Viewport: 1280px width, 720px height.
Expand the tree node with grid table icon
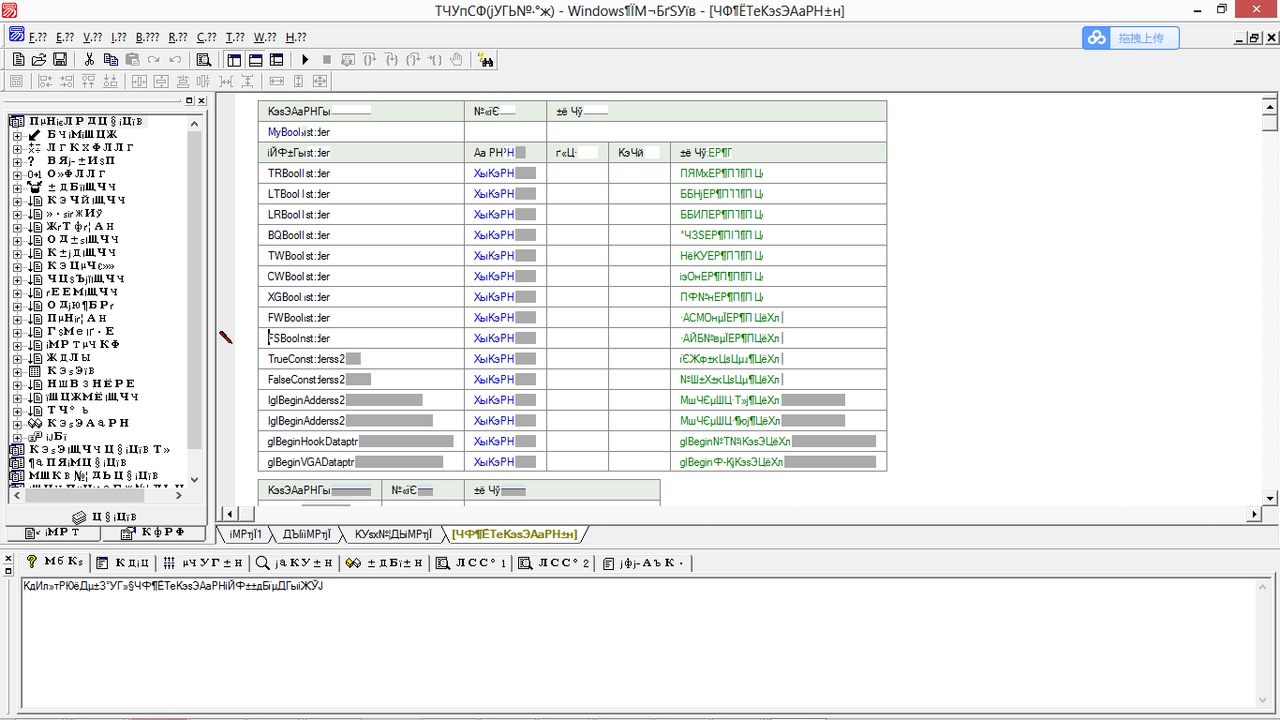pyautogui.click(x=17, y=371)
